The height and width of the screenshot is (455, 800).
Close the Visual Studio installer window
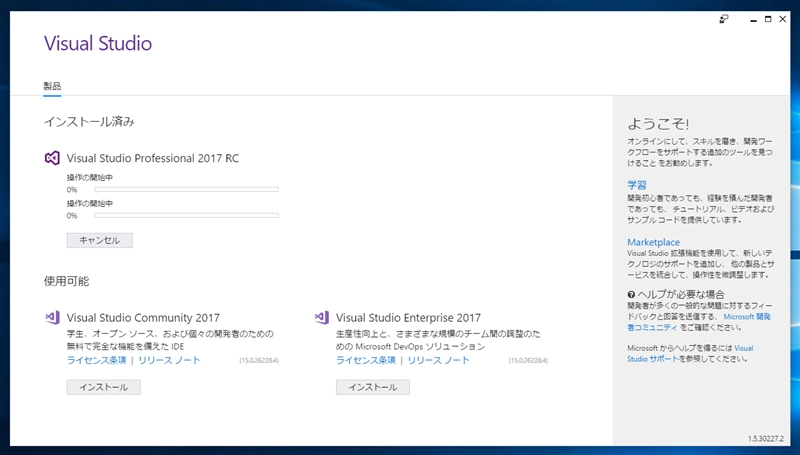coord(783,19)
